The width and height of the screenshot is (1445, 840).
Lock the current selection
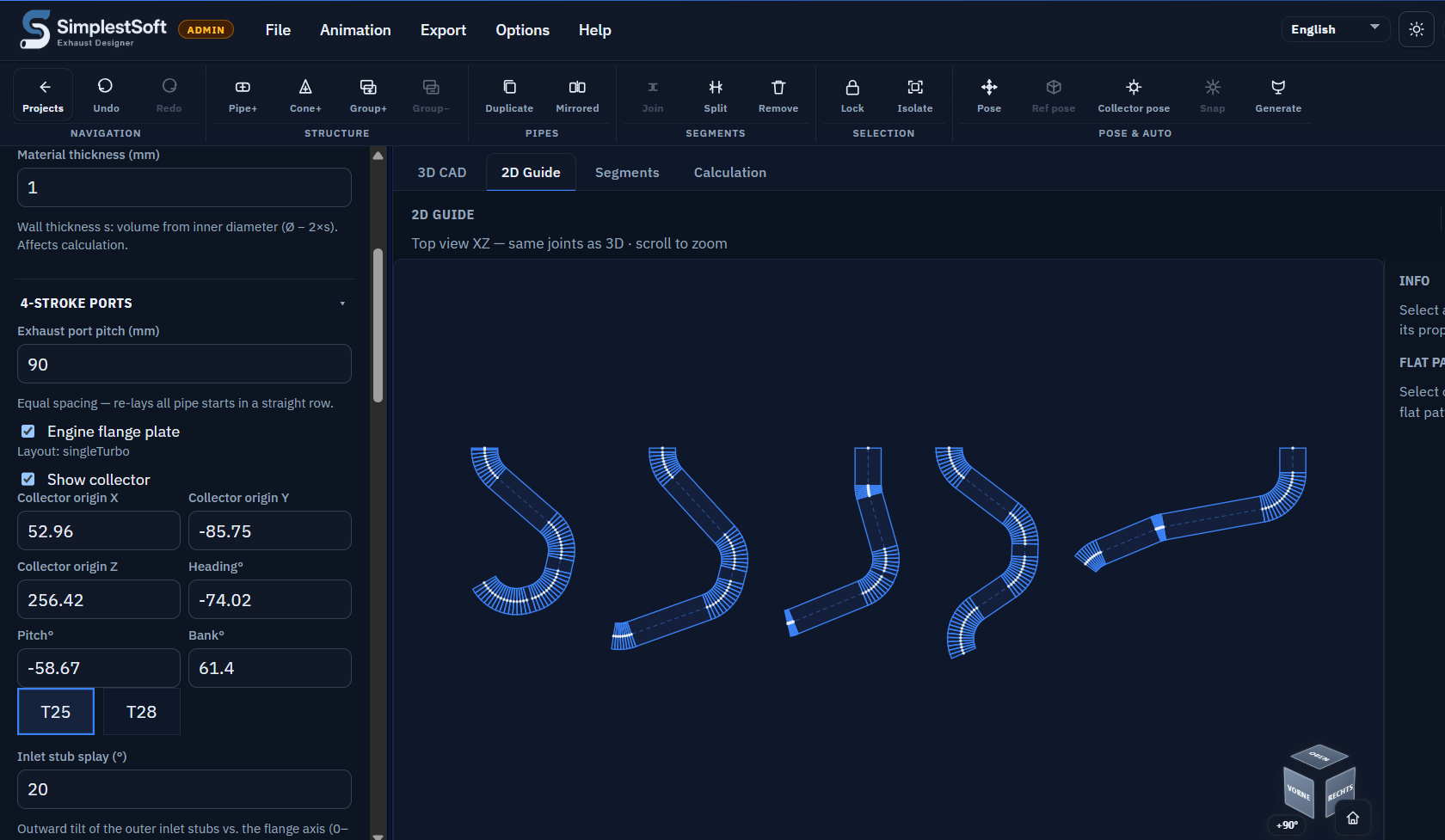[x=852, y=95]
